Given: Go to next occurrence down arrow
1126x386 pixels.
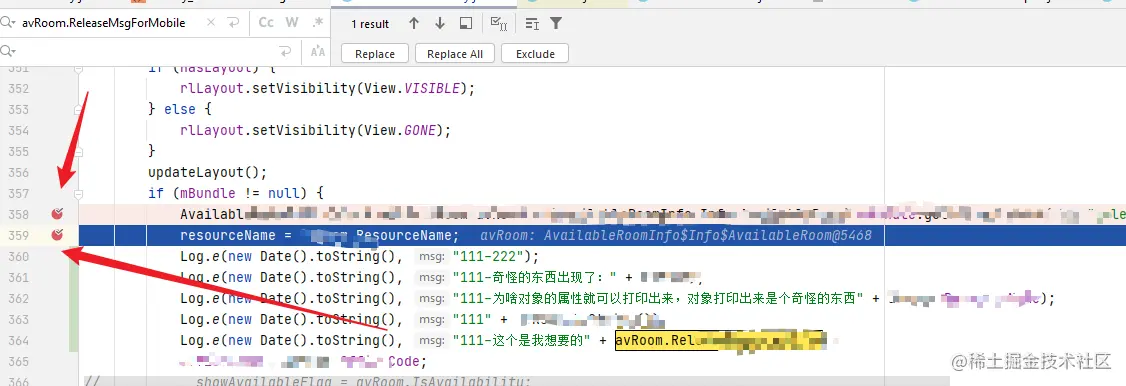Looking at the screenshot, I should coord(439,24).
